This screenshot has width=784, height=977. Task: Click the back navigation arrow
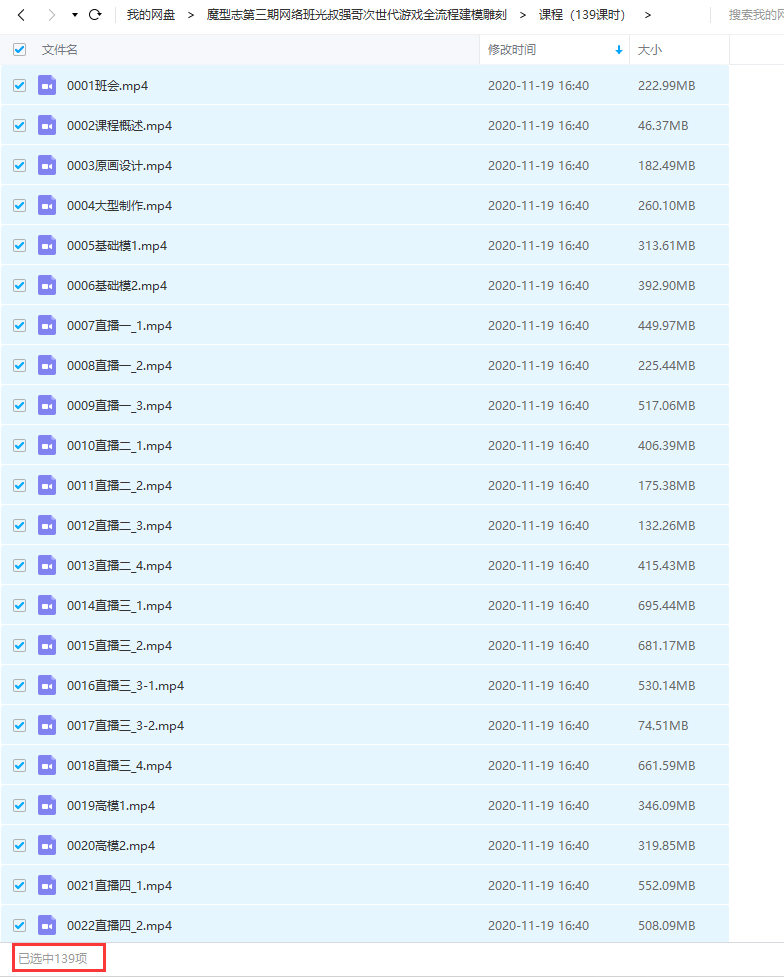point(21,15)
